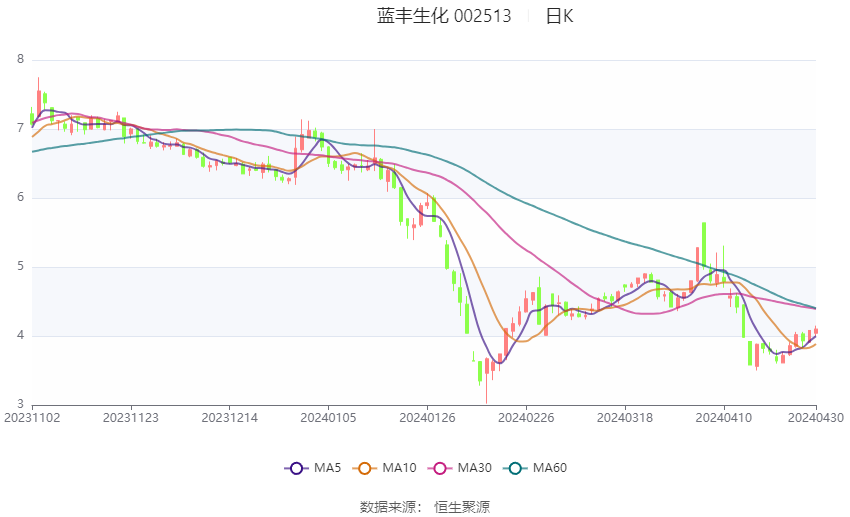Hide the MA10 line via its legend text
The height and width of the screenshot is (517, 850).
tap(400, 468)
